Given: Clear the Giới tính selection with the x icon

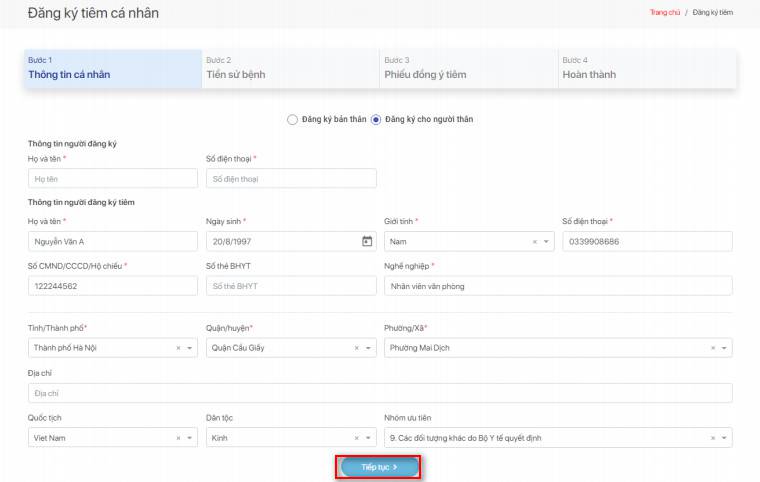Looking at the screenshot, I should point(534,241).
